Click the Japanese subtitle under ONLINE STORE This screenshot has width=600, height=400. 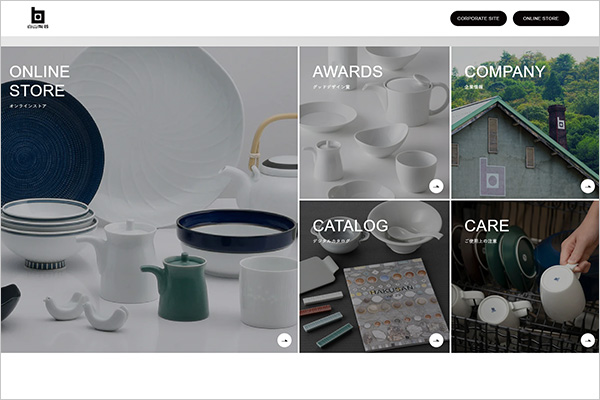pyautogui.click(x=28, y=106)
